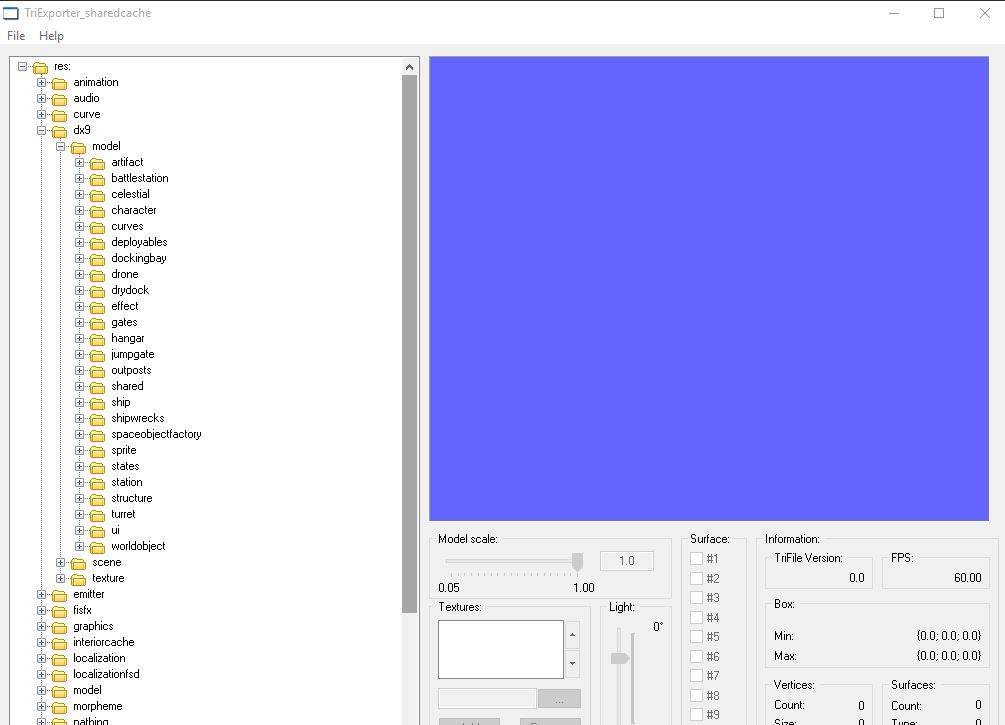Enable Surface #4 checkbox
This screenshot has height=725, width=1005.
click(x=696, y=617)
